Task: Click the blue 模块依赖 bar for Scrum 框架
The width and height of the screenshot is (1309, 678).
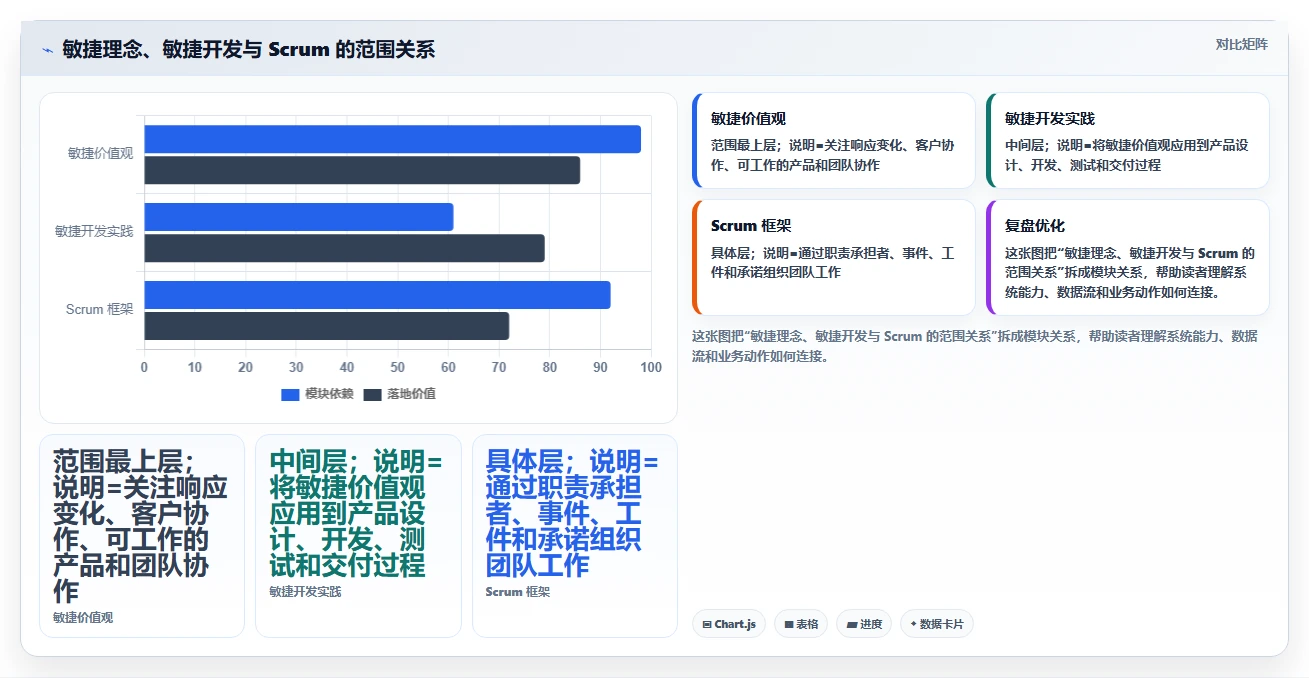Action: tap(377, 295)
